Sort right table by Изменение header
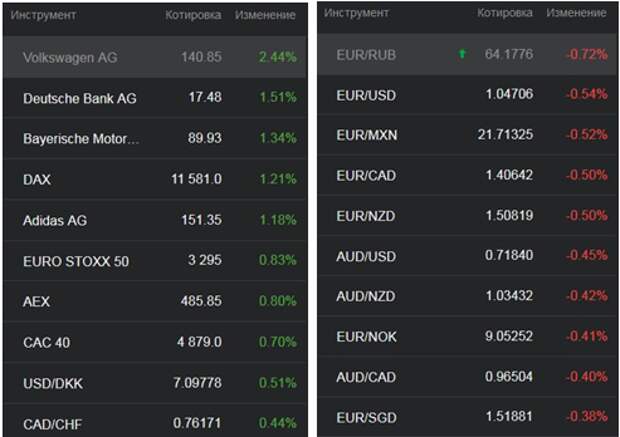 pos(576,13)
